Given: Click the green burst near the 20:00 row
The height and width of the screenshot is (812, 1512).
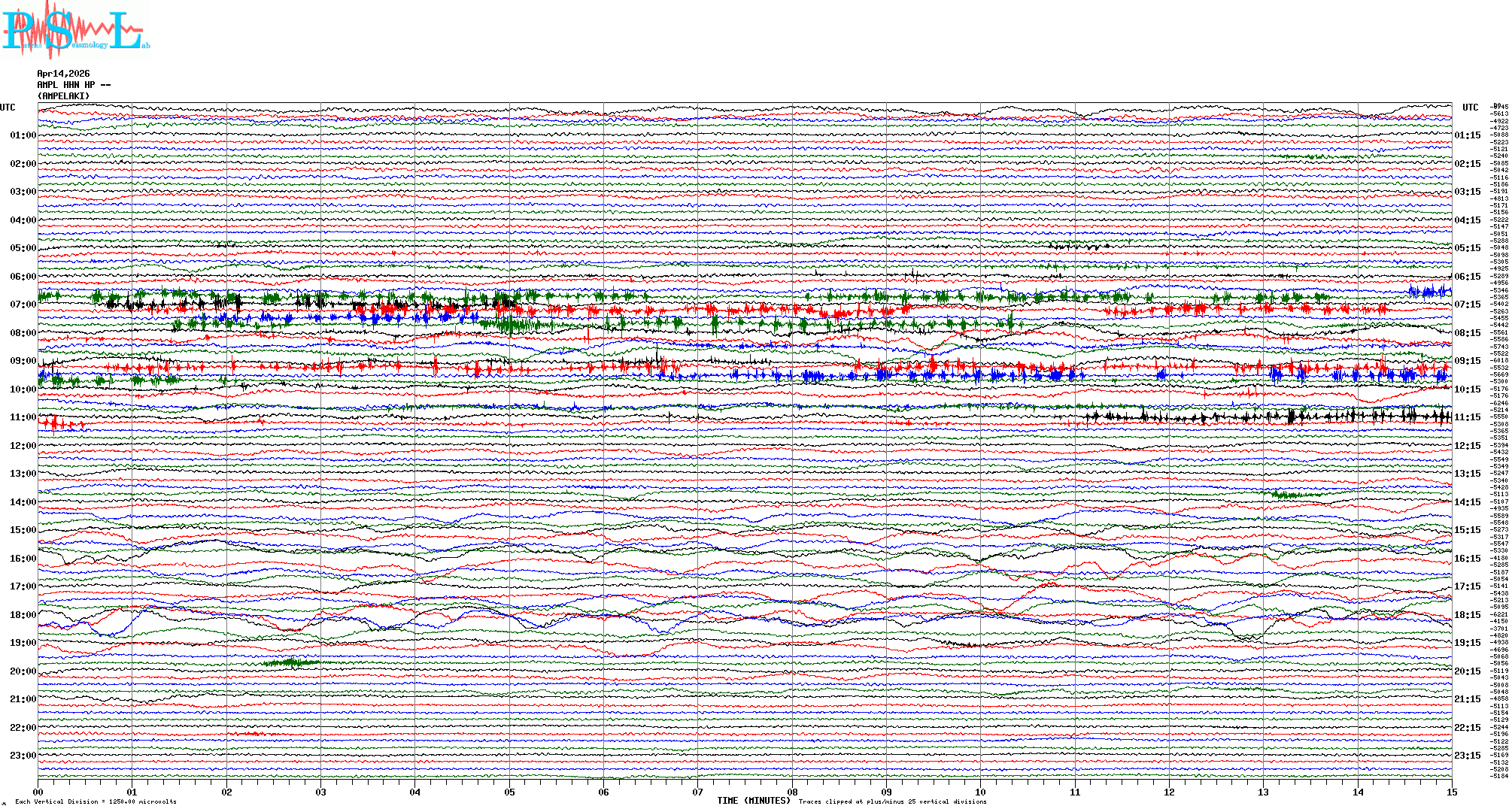Looking at the screenshot, I should [291, 662].
